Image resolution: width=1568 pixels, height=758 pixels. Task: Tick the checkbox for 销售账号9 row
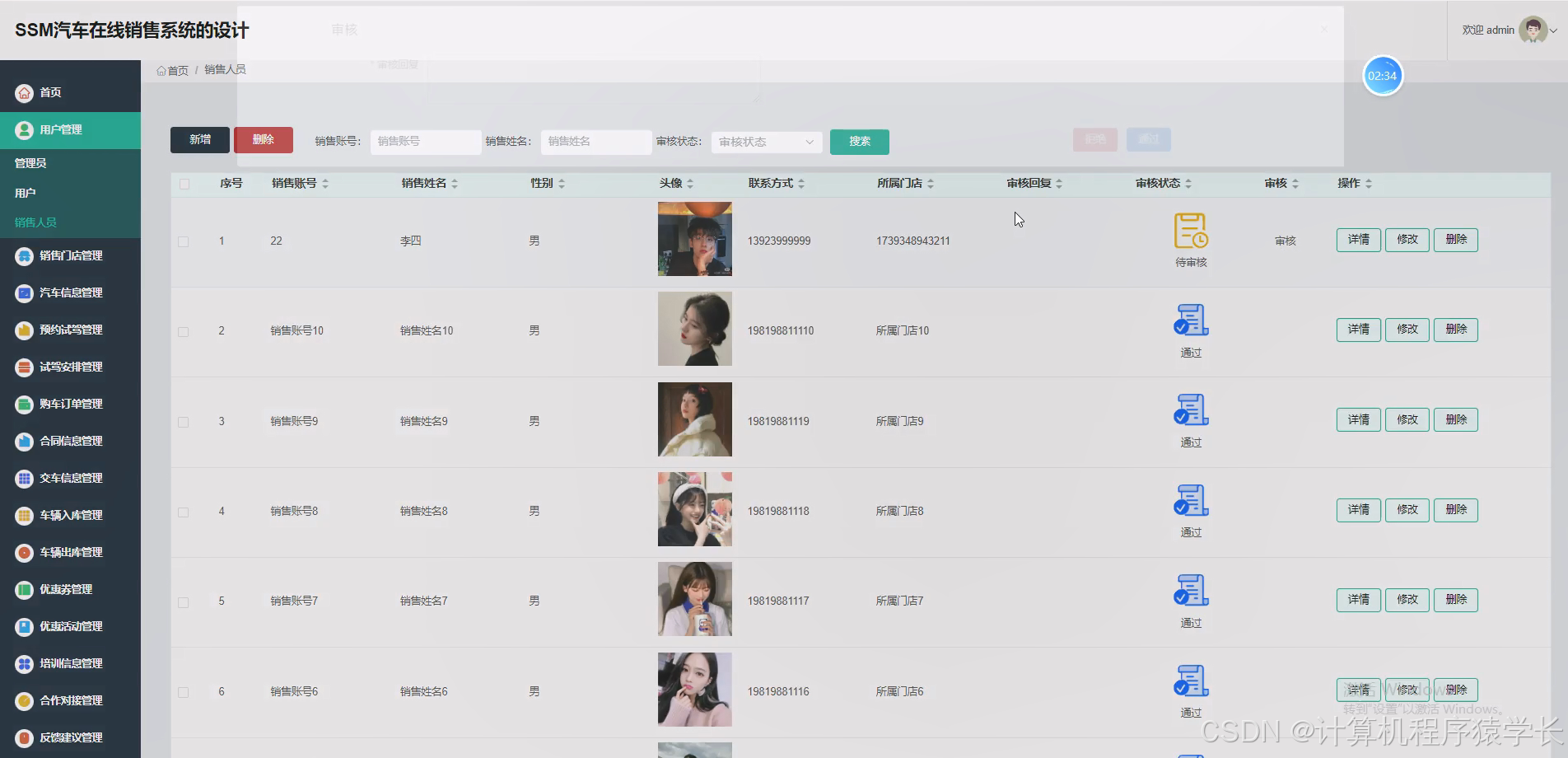tap(184, 422)
